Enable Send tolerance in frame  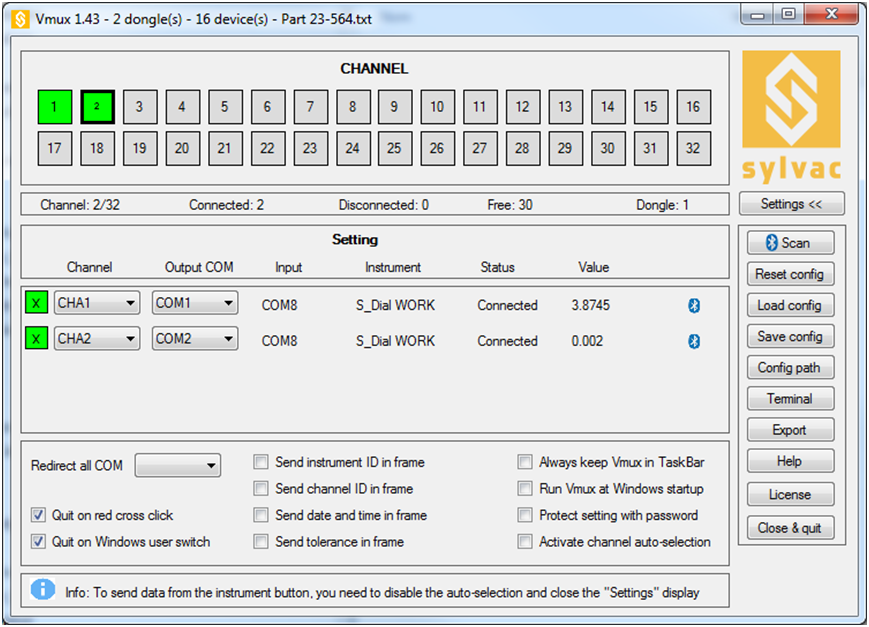click(x=261, y=542)
